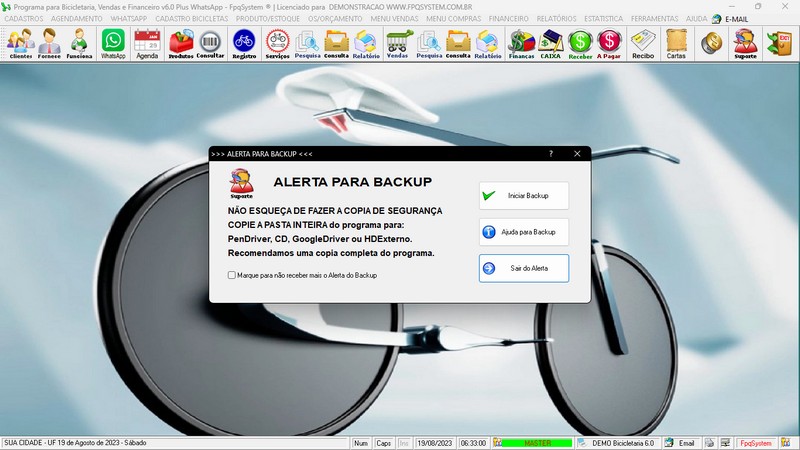800x450 pixels.
Task: Click the date 19/08/2023 in status bar
Action: [x=435, y=443]
